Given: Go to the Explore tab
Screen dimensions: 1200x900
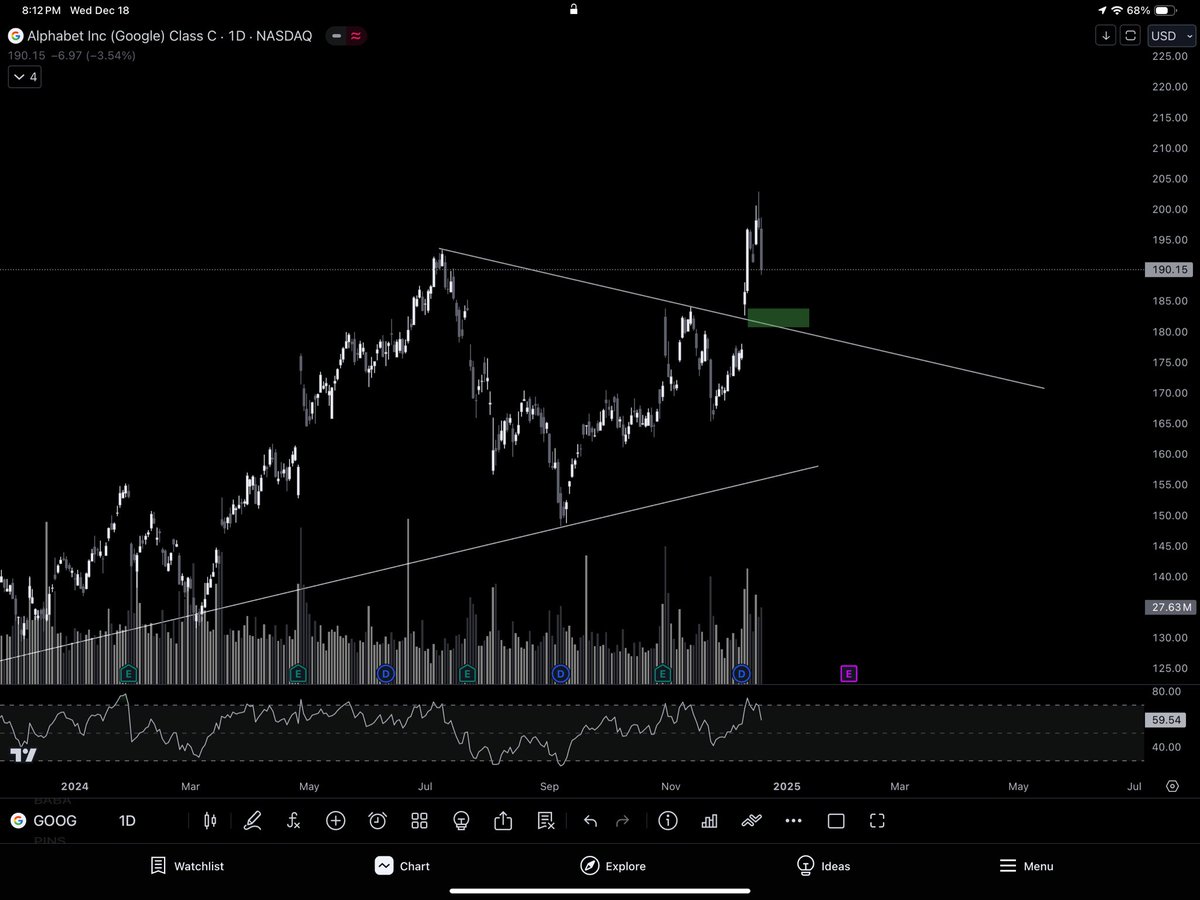Looking at the screenshot, I should [x=613, y=866].
